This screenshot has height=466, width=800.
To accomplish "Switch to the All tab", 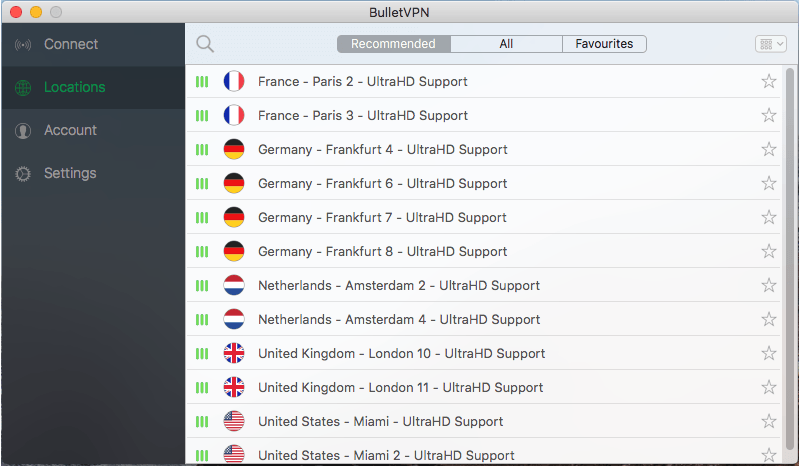I will pyautogui.click(x=506, y=44).
